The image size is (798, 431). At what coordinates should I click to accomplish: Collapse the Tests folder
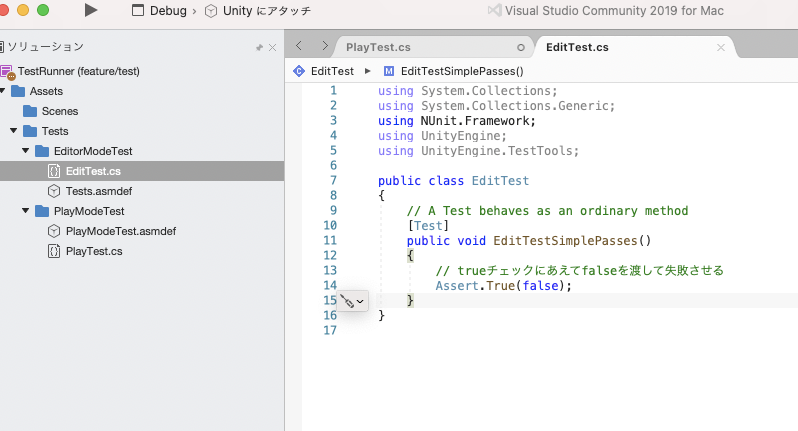pyautogui.click(x=14, y=131)
